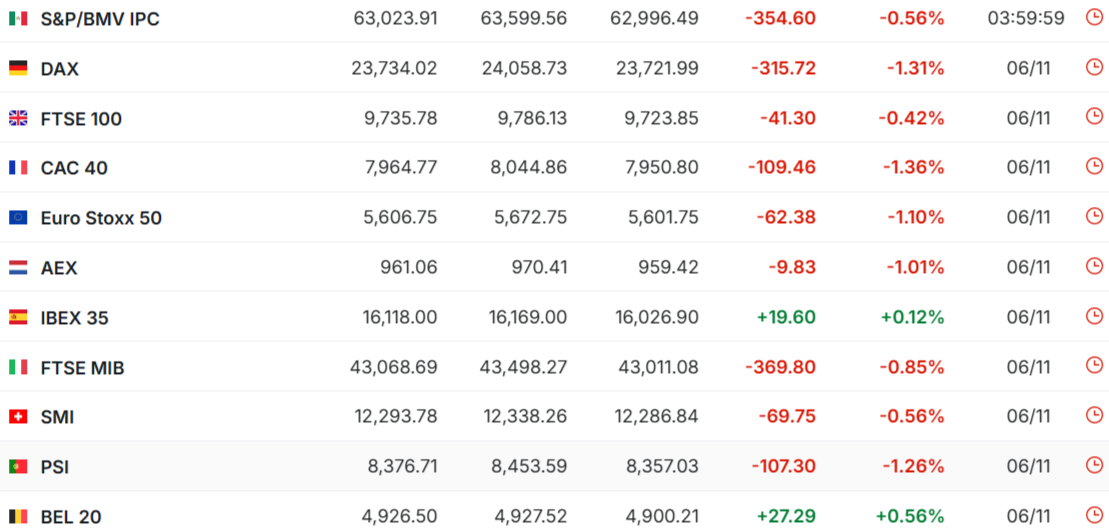
Task: Click the clock icon in the AEX row
Action: click(1094, 266)
